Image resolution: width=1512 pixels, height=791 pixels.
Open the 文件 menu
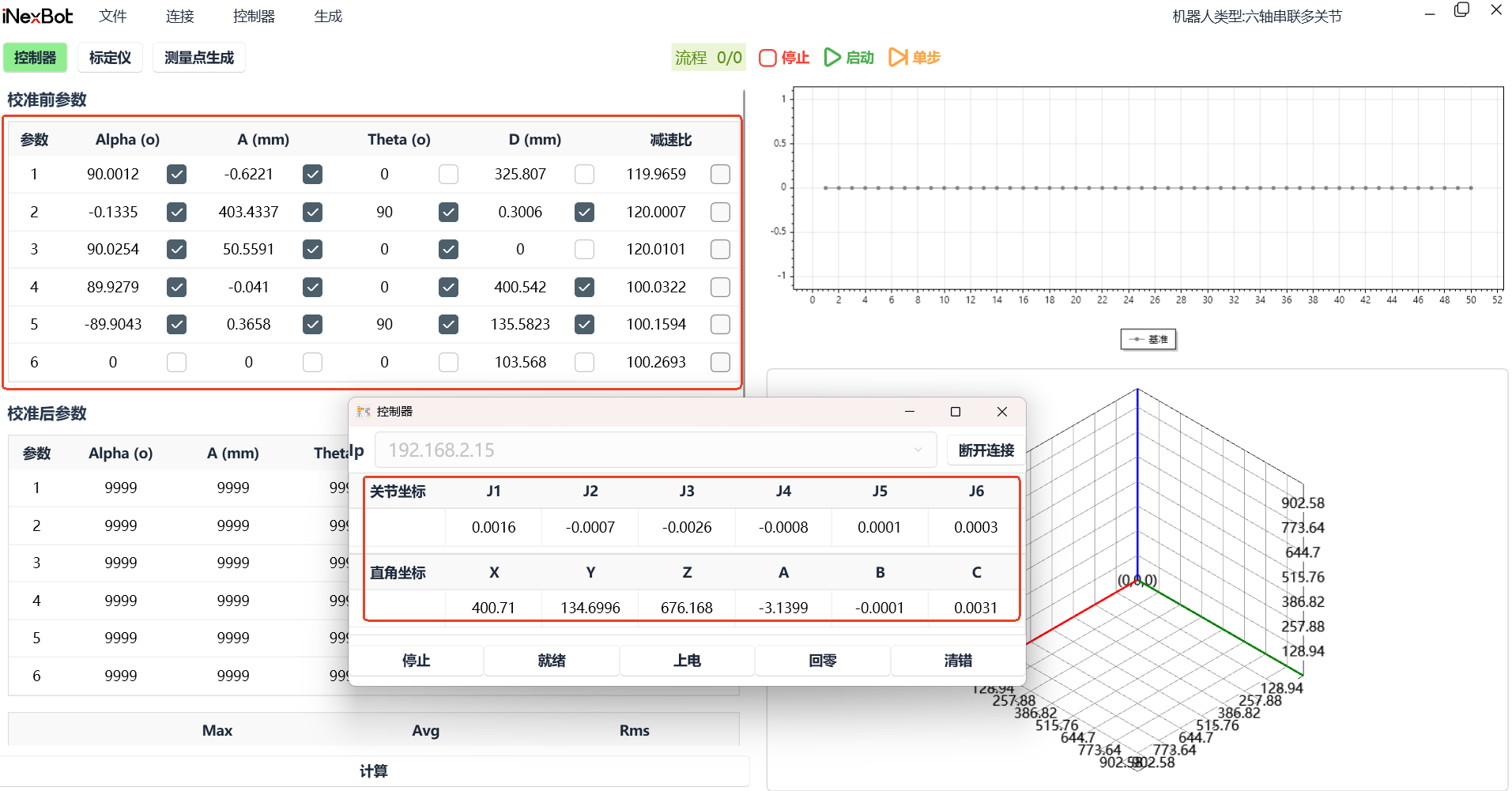click(x=112, y=16)
